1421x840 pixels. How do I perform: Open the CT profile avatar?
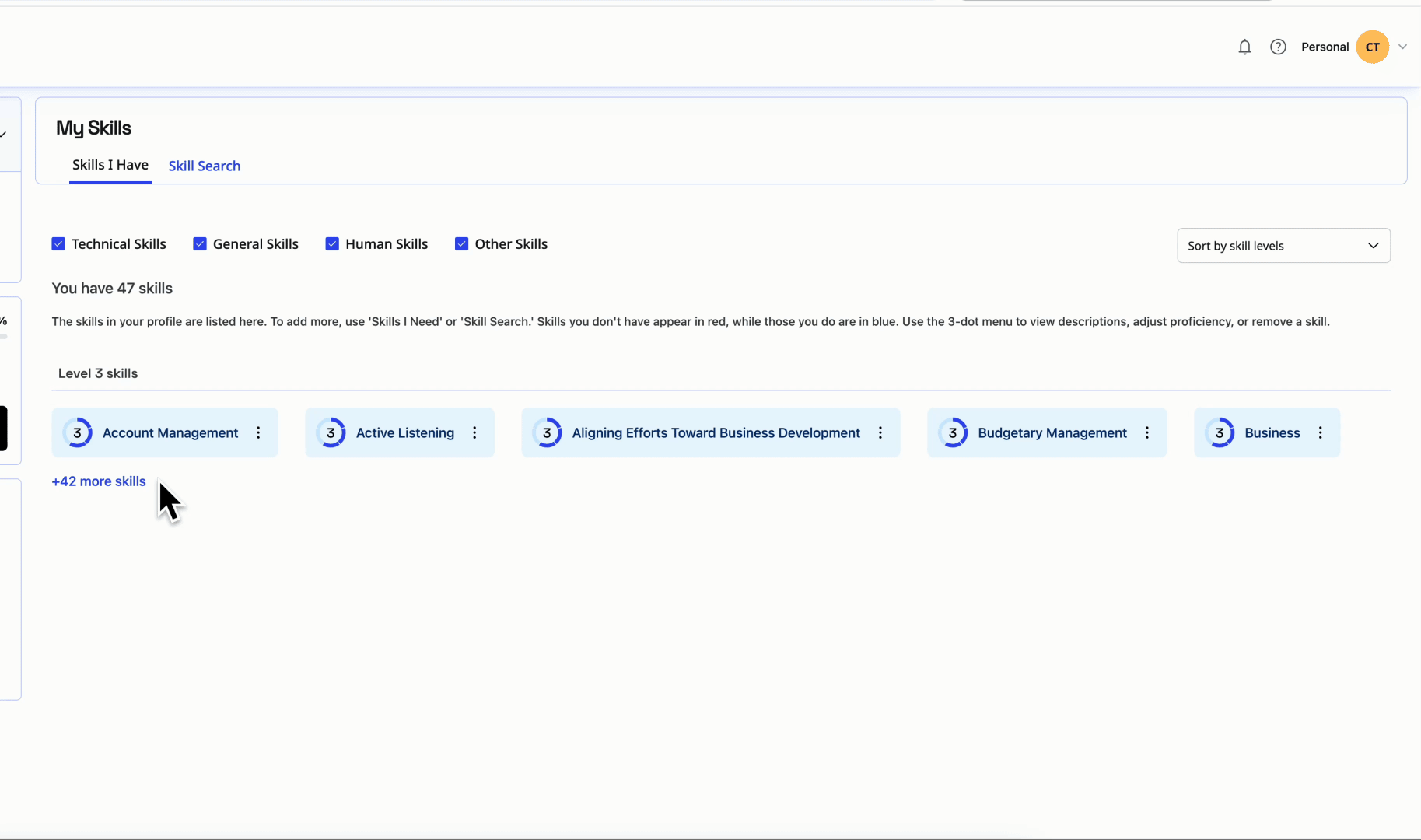click(1372, 47)
